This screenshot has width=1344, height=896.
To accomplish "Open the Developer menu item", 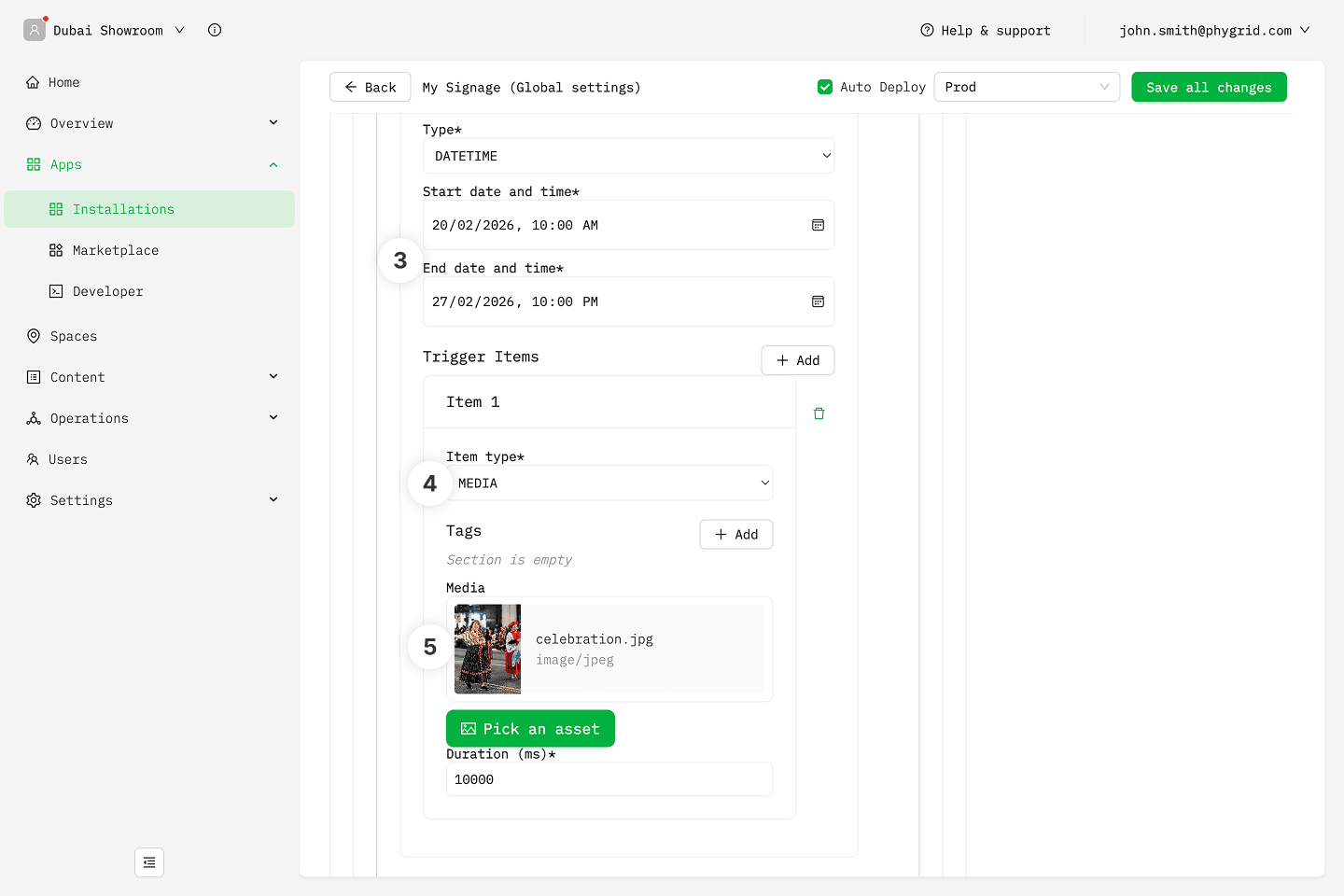I will coord(108,291).
